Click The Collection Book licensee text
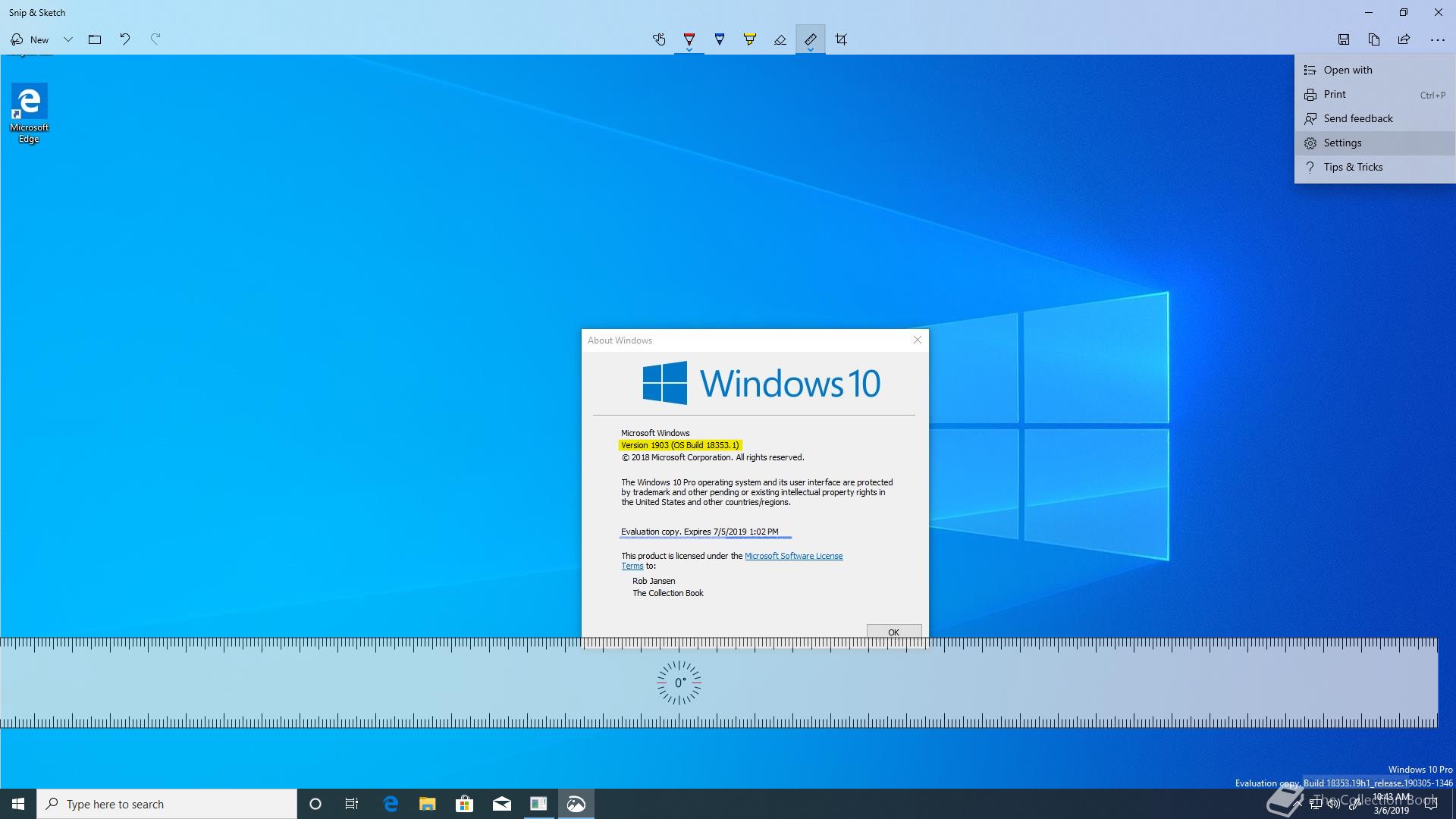1456x819 pixels. (x=668, y=593)
